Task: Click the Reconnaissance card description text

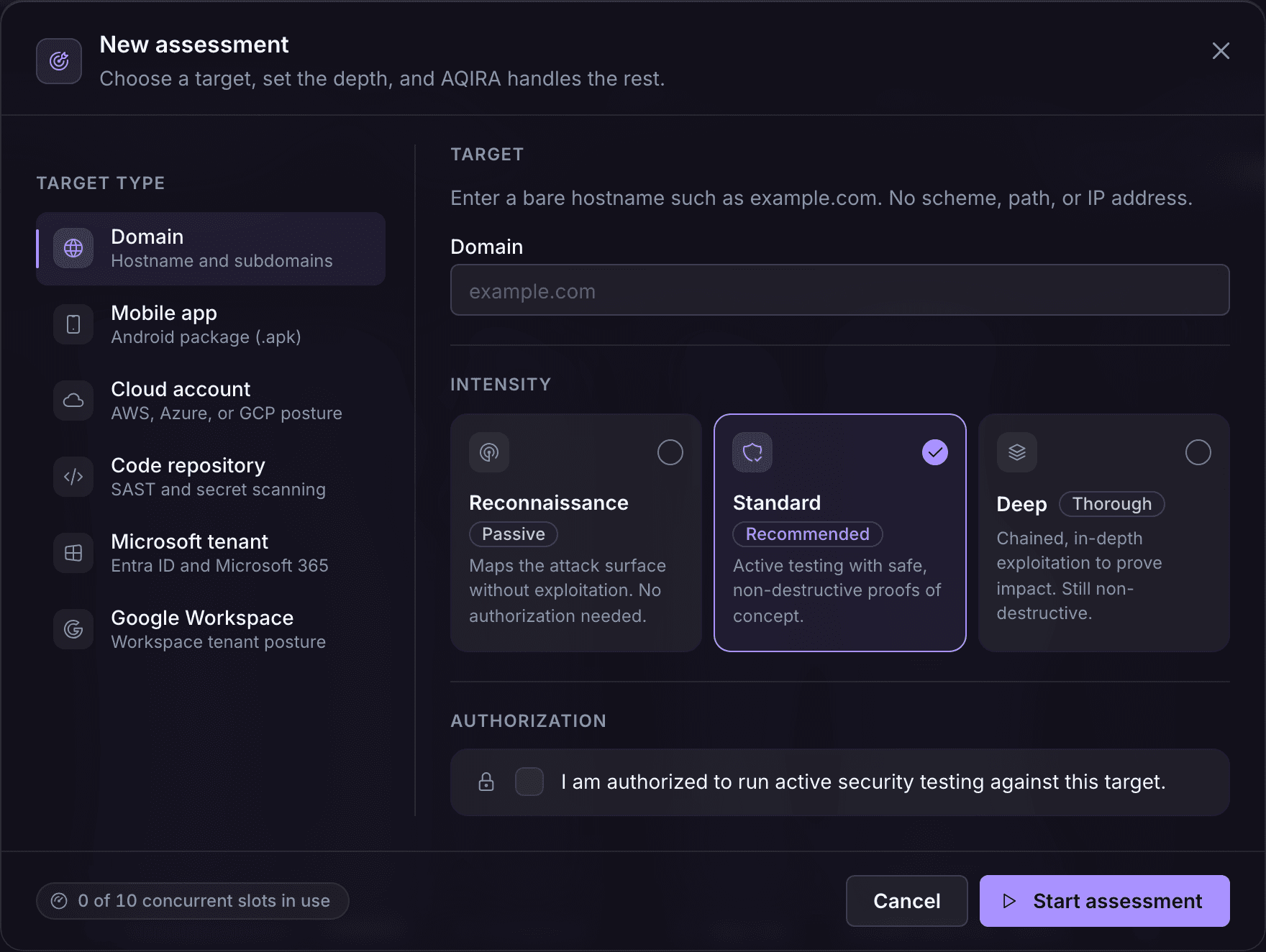Action: [x=568, y=590]
